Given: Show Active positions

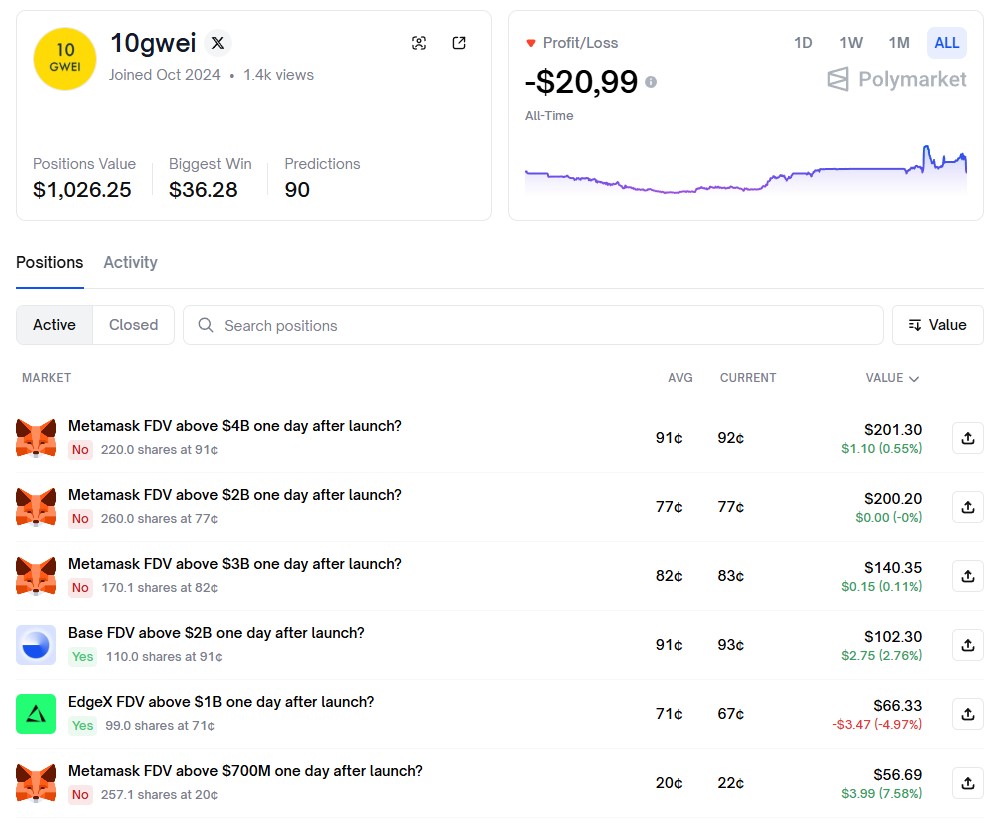Looking at the screenshot, I should 54,325.
